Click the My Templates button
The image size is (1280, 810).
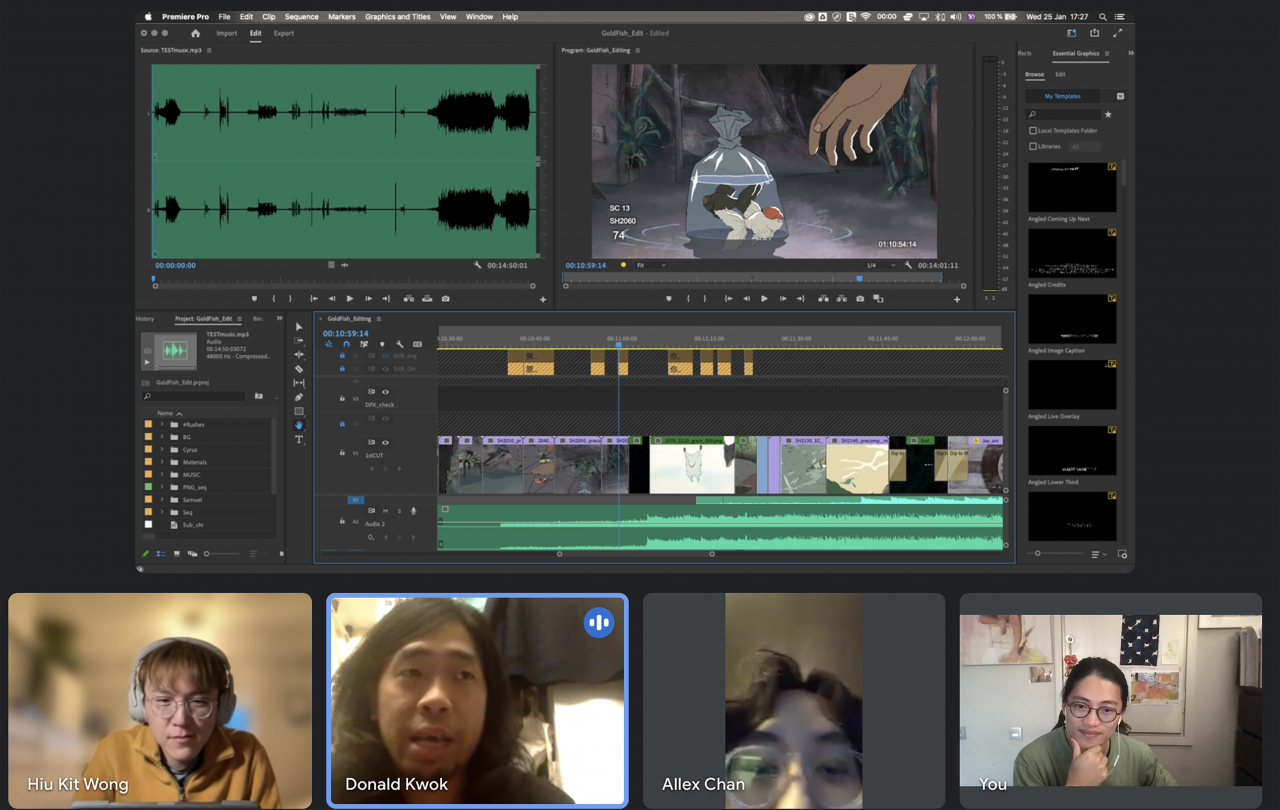tap(1062, 96)
